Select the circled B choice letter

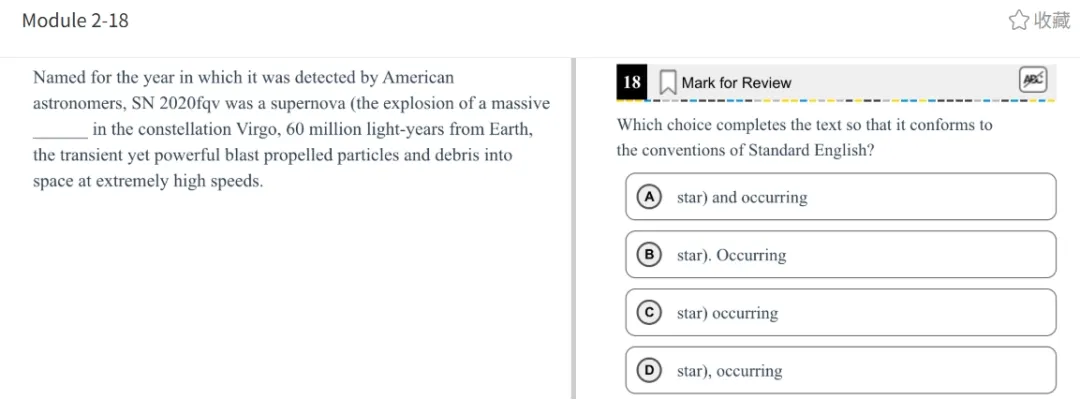[x=648, y=255]
